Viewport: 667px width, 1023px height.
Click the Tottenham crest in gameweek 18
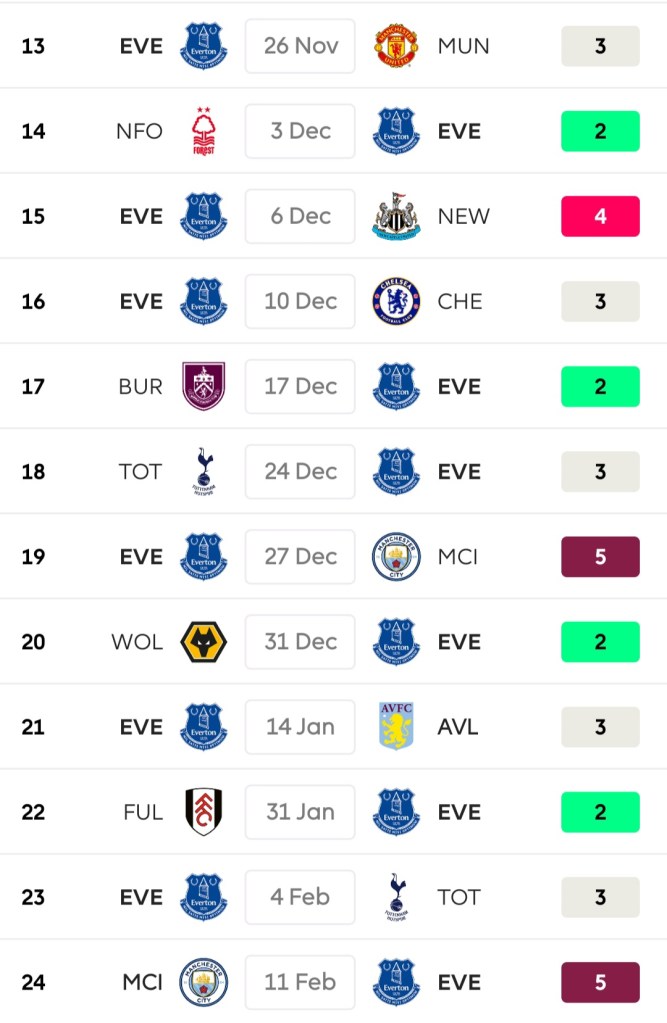coord(204,471)
